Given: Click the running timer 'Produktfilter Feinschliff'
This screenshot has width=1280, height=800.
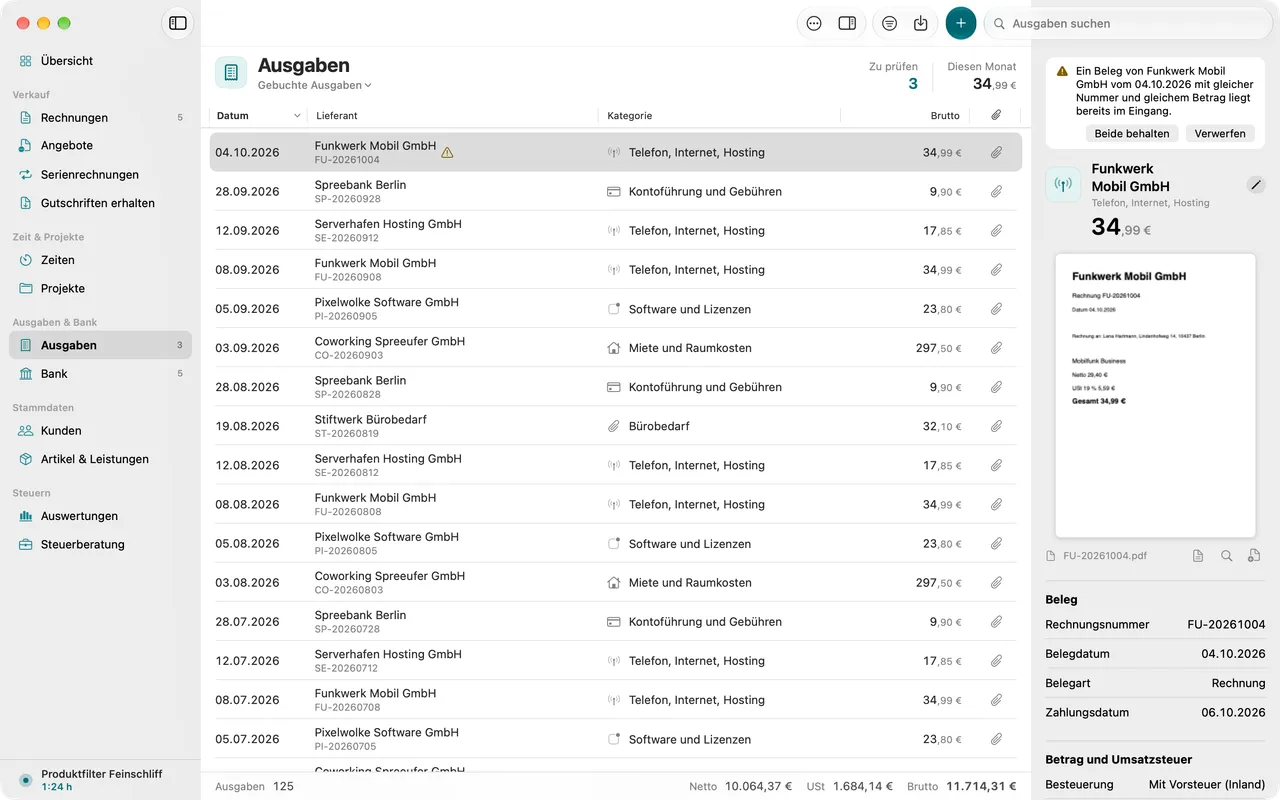Looking at the screenshot, I should pyautogui.click(x=100, y=780).
